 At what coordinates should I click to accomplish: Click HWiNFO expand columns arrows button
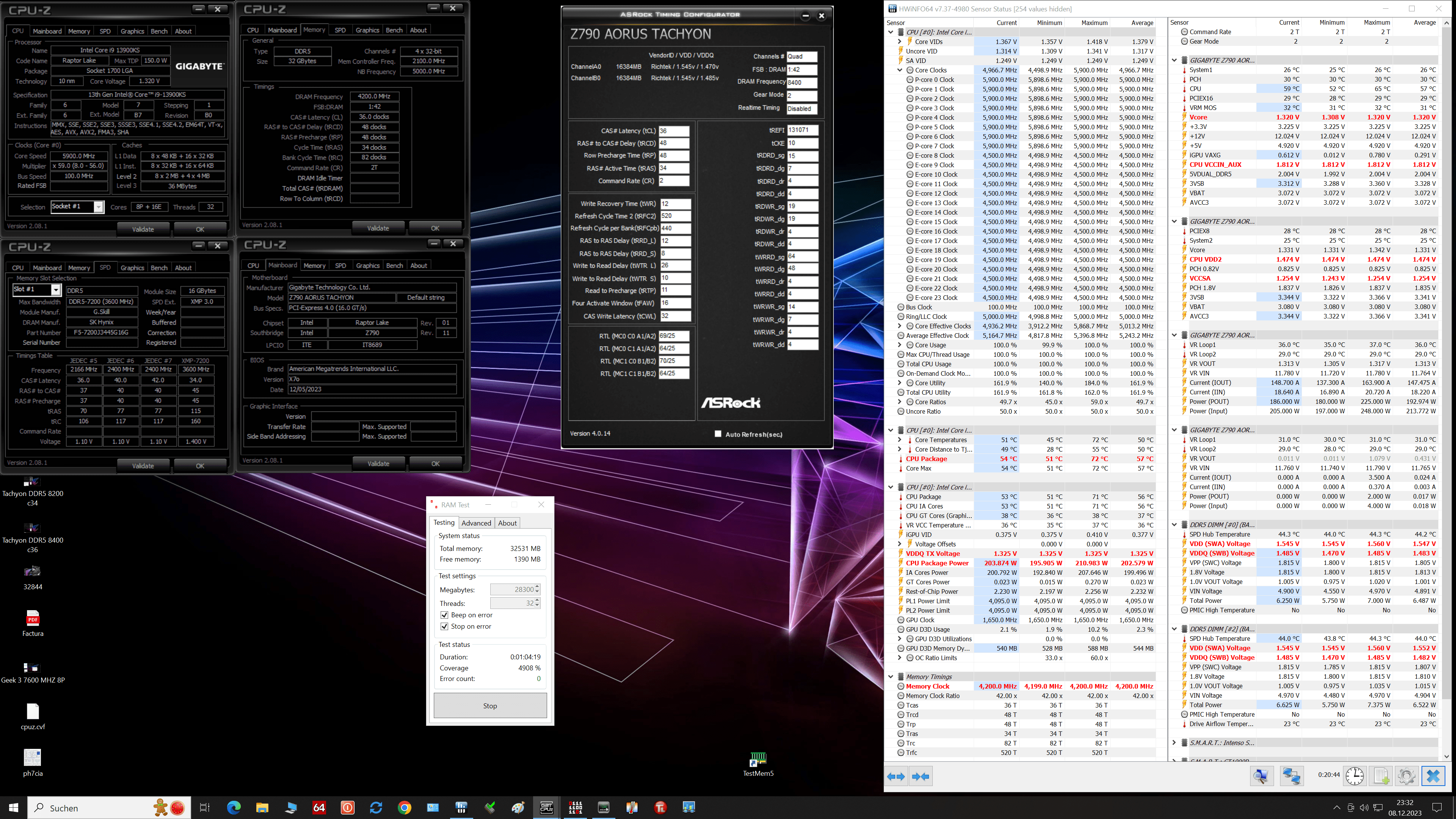click(x=896, y=777)
